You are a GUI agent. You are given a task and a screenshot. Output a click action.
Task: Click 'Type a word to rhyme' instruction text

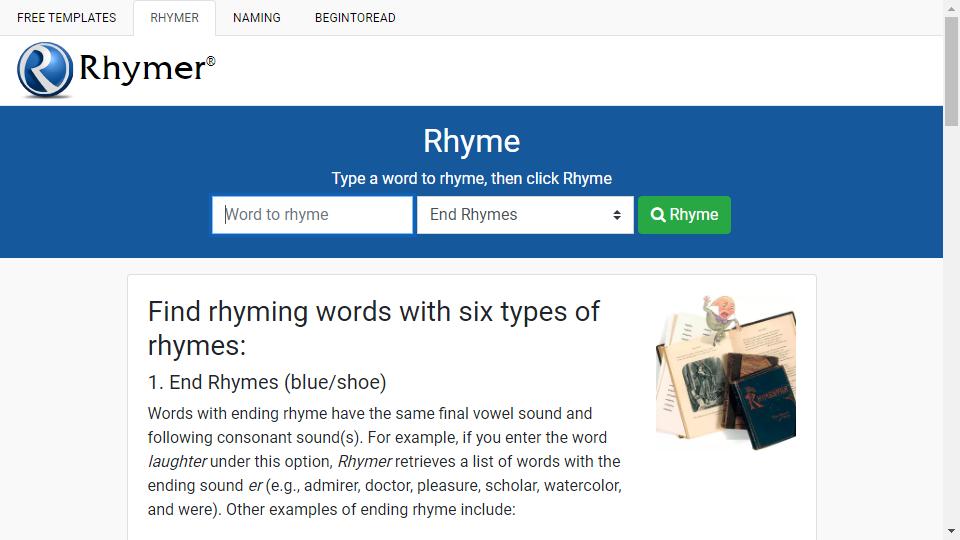point(471,178)
